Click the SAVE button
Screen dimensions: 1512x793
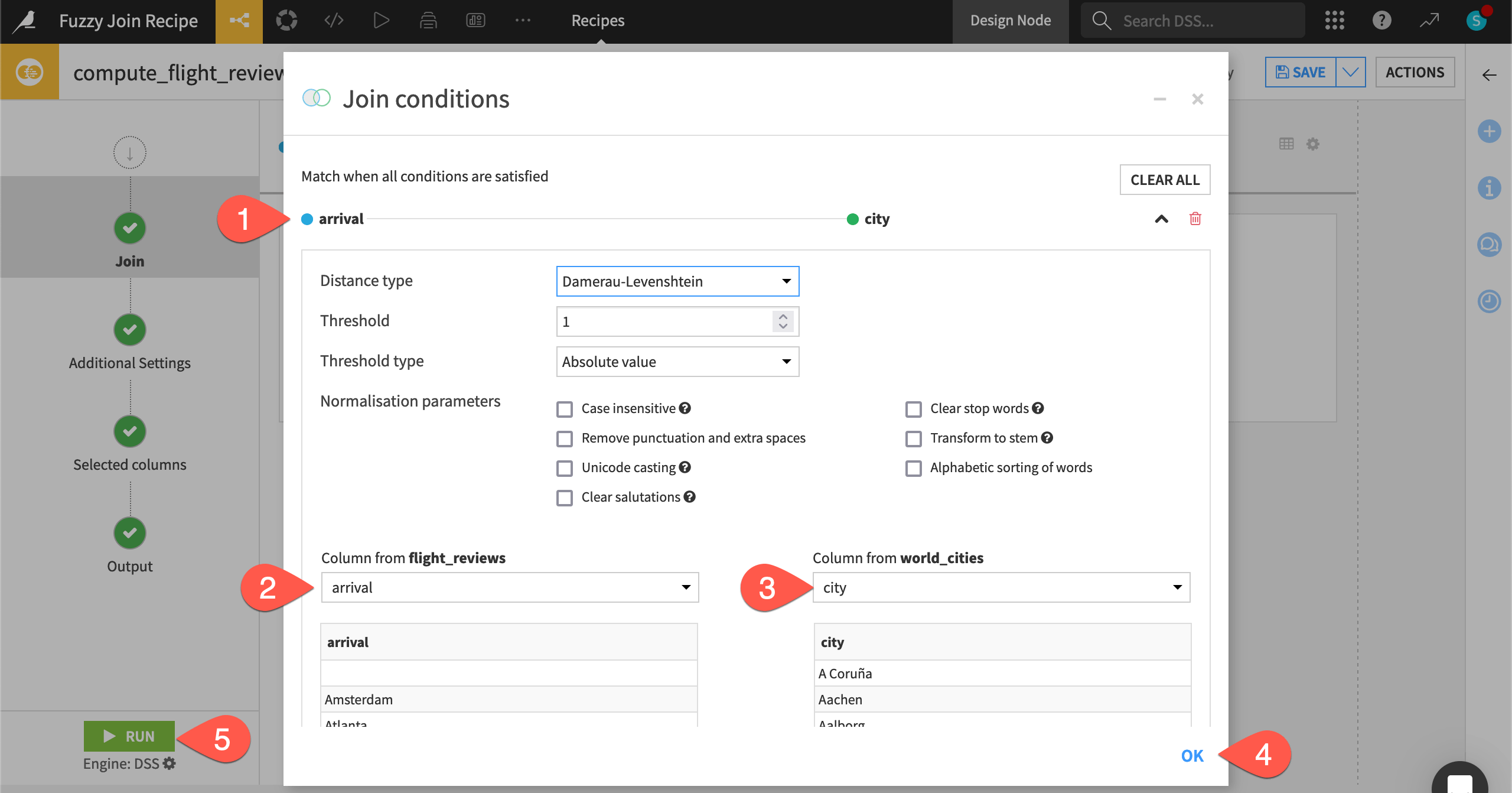(x=1301, y=72)
